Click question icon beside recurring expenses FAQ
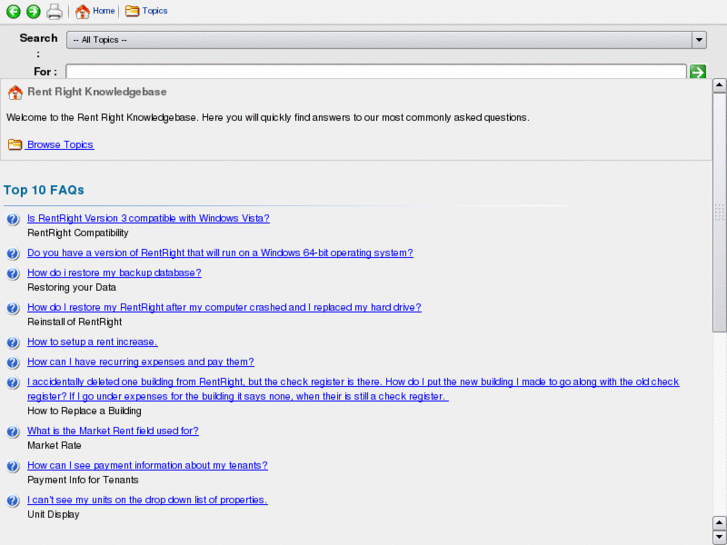Screen dimensions: 727x545 click(x=13, y=362)
